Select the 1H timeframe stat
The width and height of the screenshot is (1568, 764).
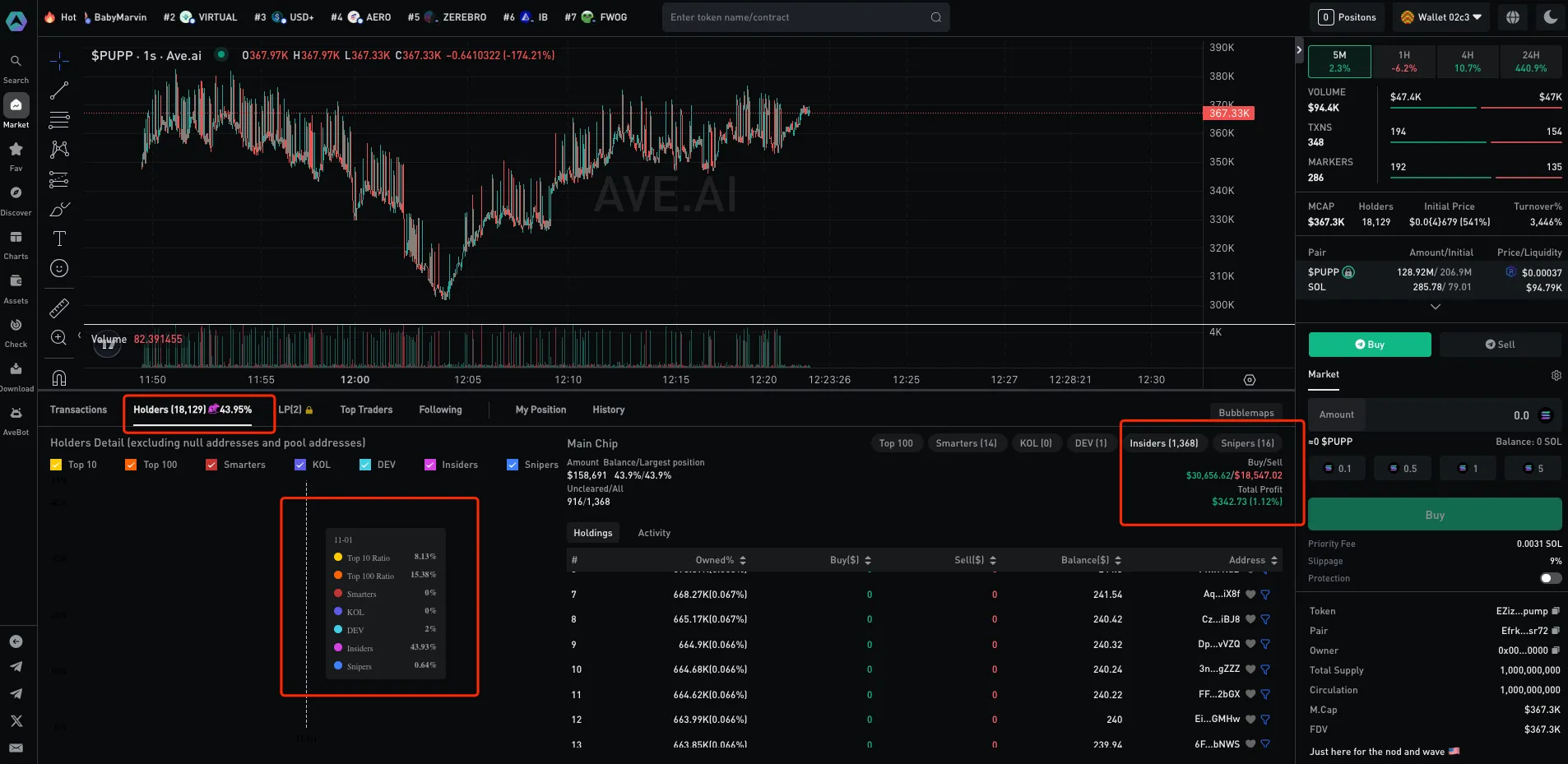click(1404, 62)
